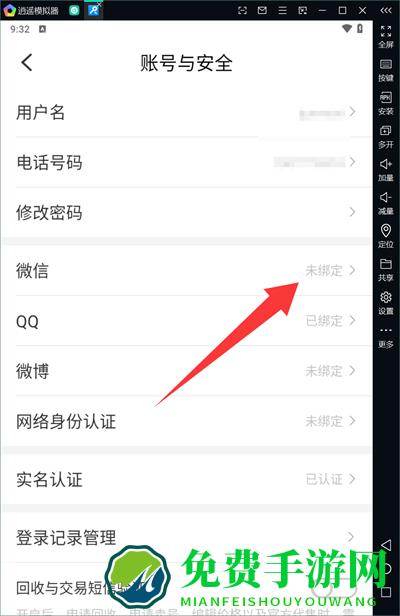The image size is (400, 616).
Task: Expand the 电话号码 row chevron
Action: (x=352, y=162)
